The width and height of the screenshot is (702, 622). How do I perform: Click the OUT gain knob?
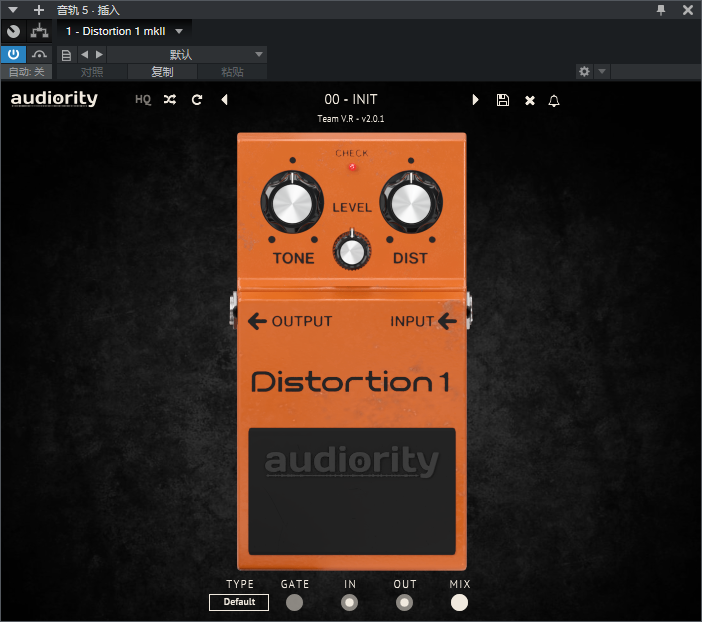[404, 602]
